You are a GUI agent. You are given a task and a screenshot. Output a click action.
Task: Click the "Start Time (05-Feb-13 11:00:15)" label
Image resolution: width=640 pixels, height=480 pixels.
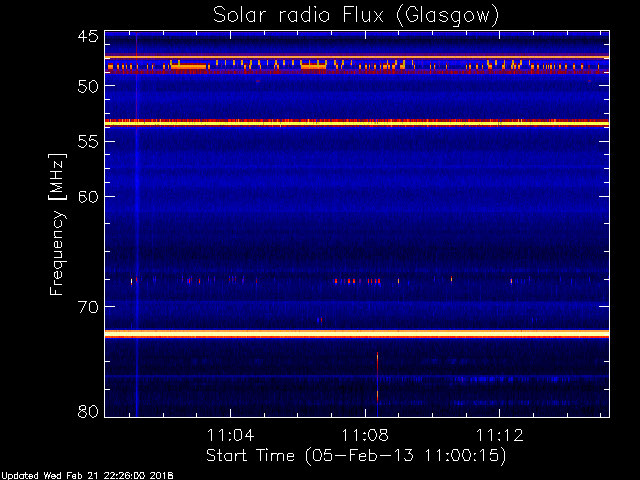coord(356,456)
